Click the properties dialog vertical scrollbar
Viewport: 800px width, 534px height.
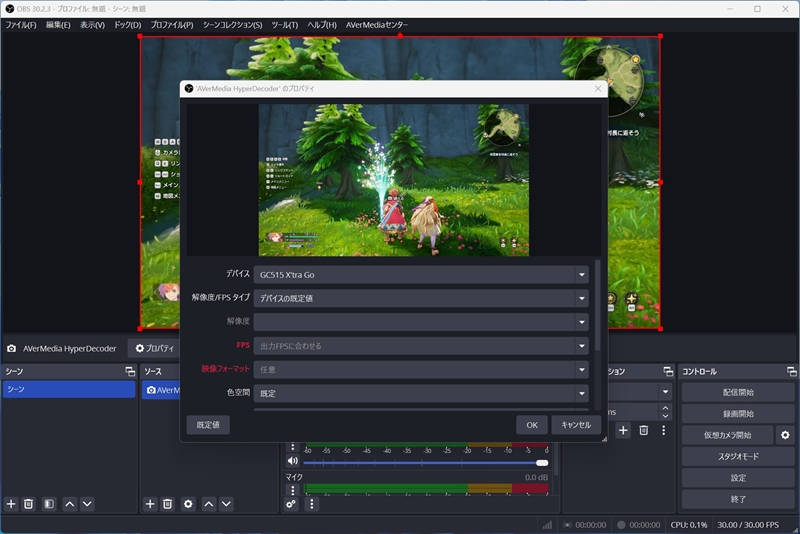[597, 306]
